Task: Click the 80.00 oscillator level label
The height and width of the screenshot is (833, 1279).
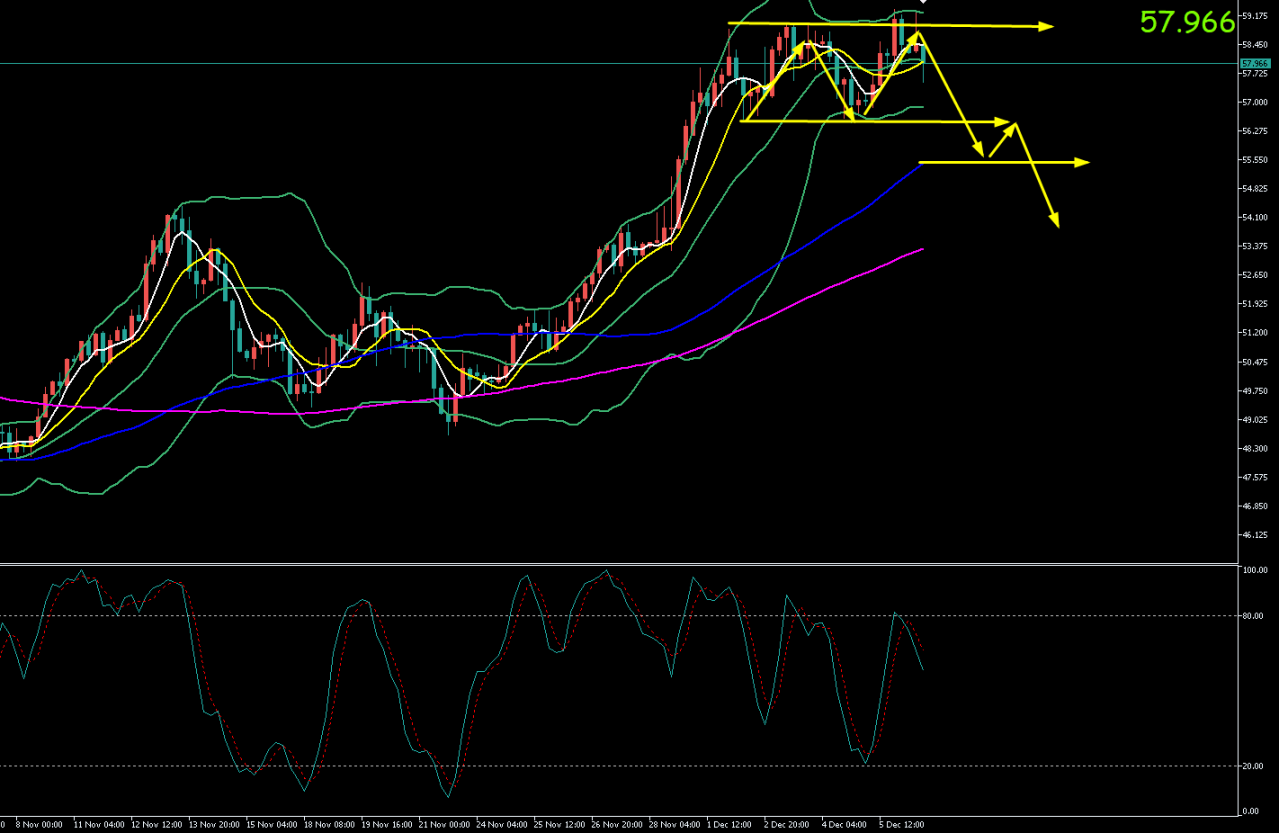Action: (1253, 616)
